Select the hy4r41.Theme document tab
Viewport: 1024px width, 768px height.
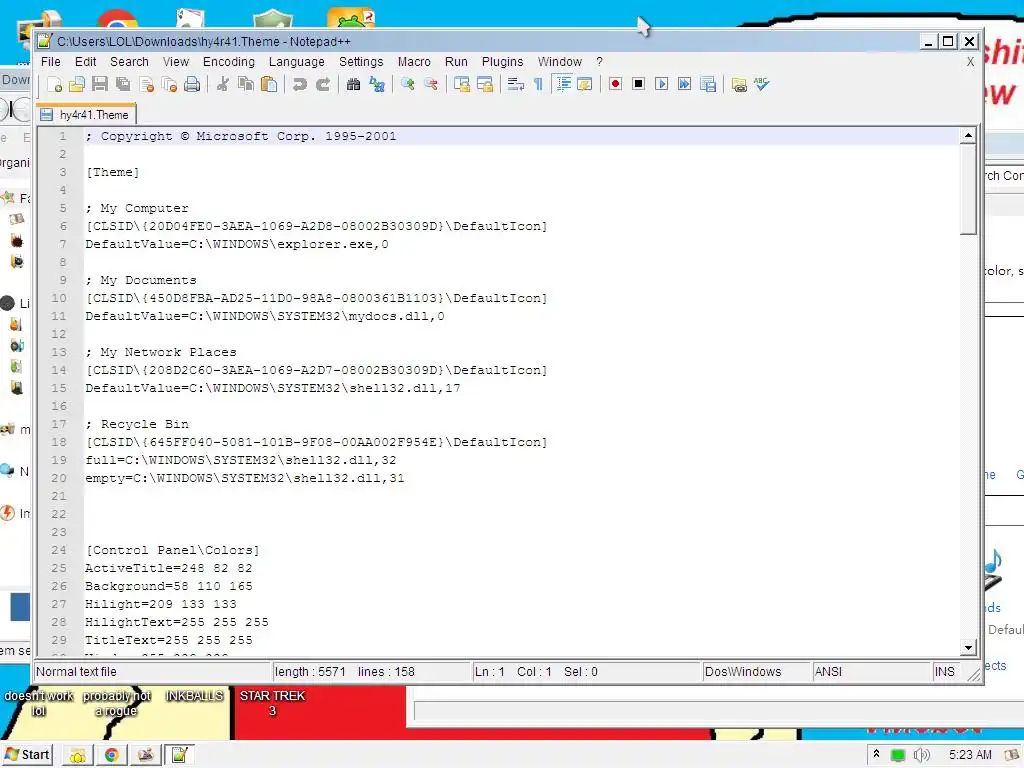click(x=86, y=114)
